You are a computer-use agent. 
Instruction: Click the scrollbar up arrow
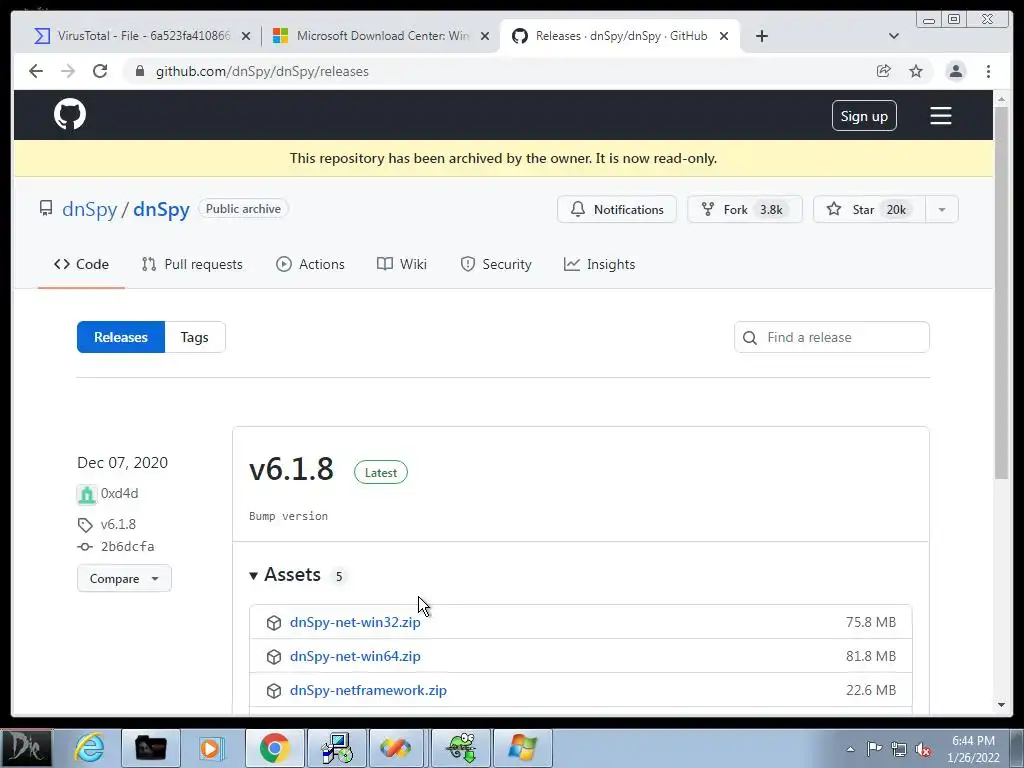click(x=1001, y=99)
